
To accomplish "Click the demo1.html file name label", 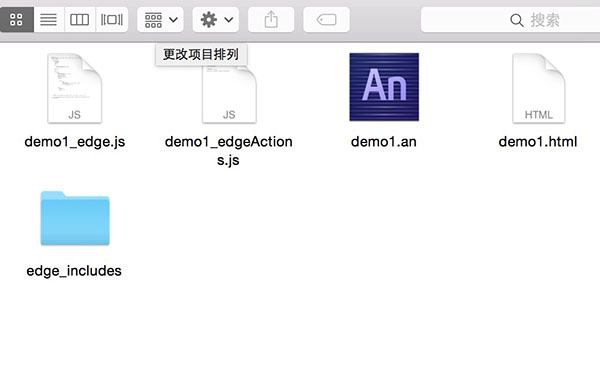I will click(x=538, y=142).
